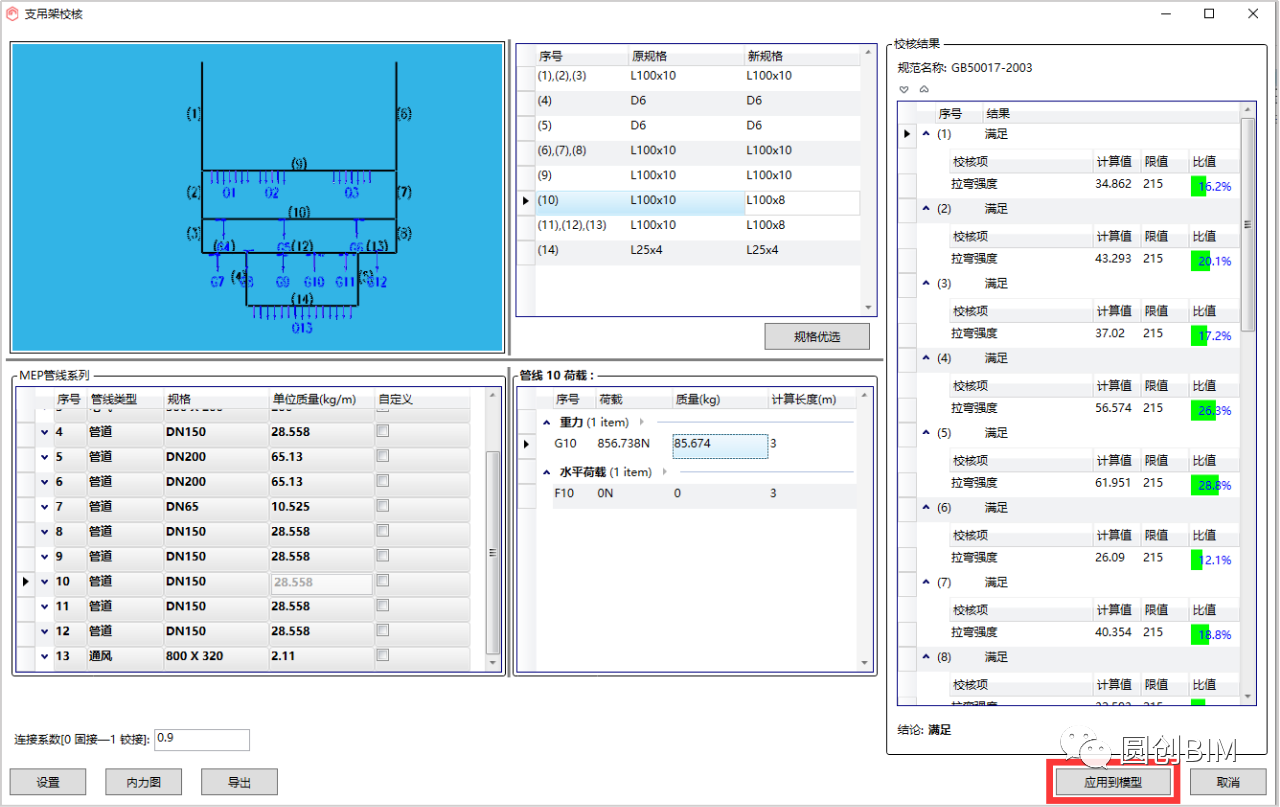The height and width of the screenshot is (807, 1280).
Task: Click the app icon in the title bar
Action: [13, 14]
